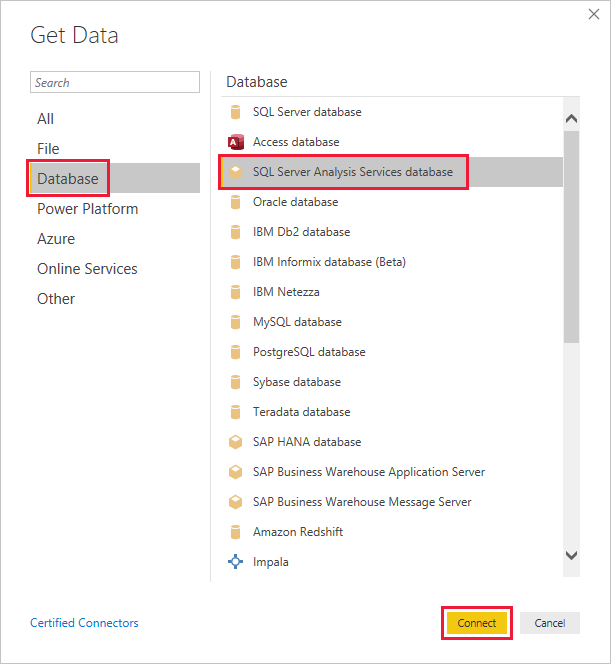The height and width of the screenshot is (664, 611).
Task: Click the vertical scrollbar thumb
Action: pos(571,236)
